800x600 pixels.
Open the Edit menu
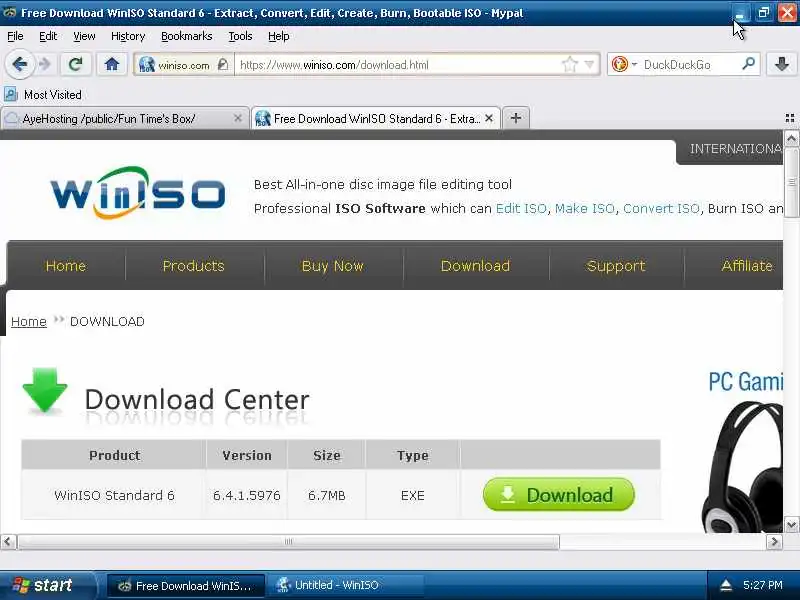48,36
